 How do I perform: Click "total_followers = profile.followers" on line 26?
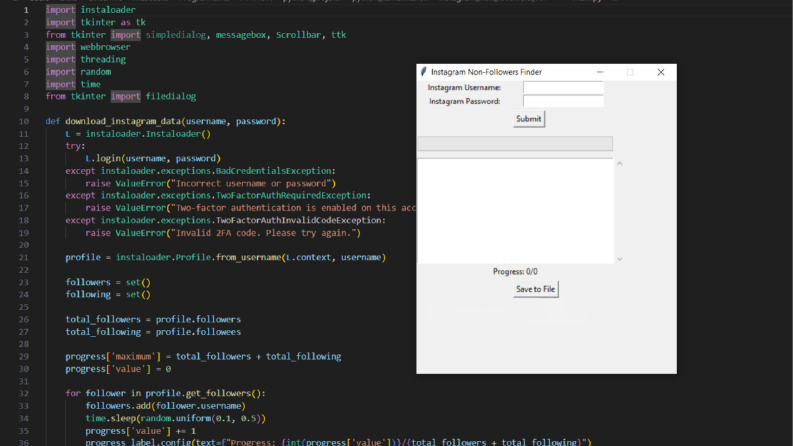pyautogui.click(x=153, y=320)
